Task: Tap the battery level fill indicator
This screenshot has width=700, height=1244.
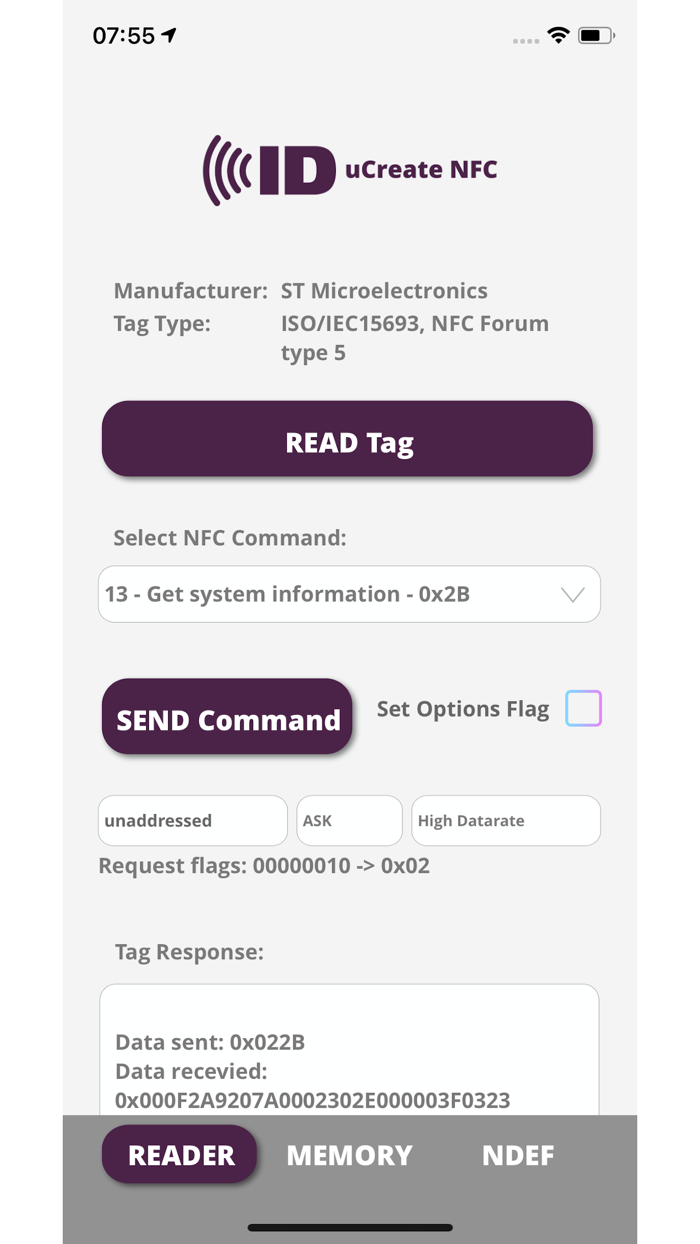Action: pyautogui.click(x=588, y=34)
